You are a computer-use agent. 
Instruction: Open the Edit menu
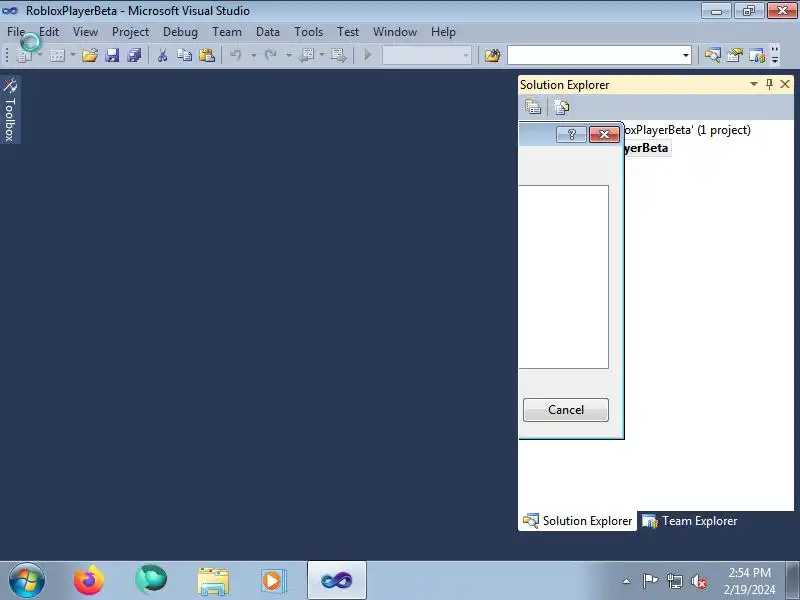(x=49, y=32)
